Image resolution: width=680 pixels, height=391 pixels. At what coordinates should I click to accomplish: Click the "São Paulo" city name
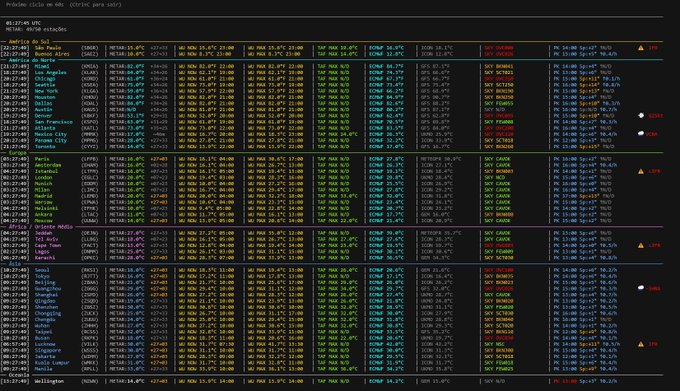click(x=48, y=48)
